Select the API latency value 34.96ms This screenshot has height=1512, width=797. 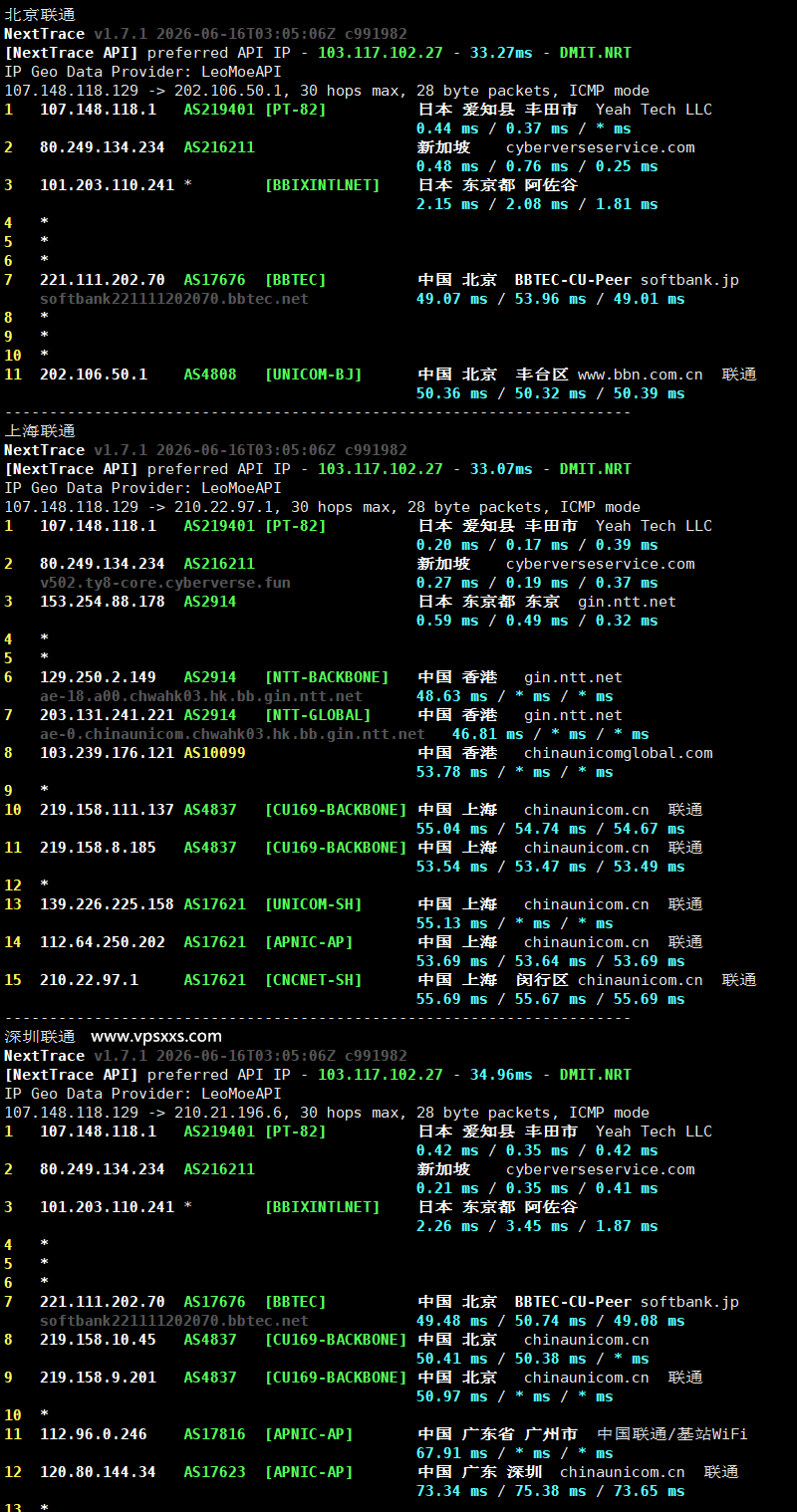click(503, 1075)
